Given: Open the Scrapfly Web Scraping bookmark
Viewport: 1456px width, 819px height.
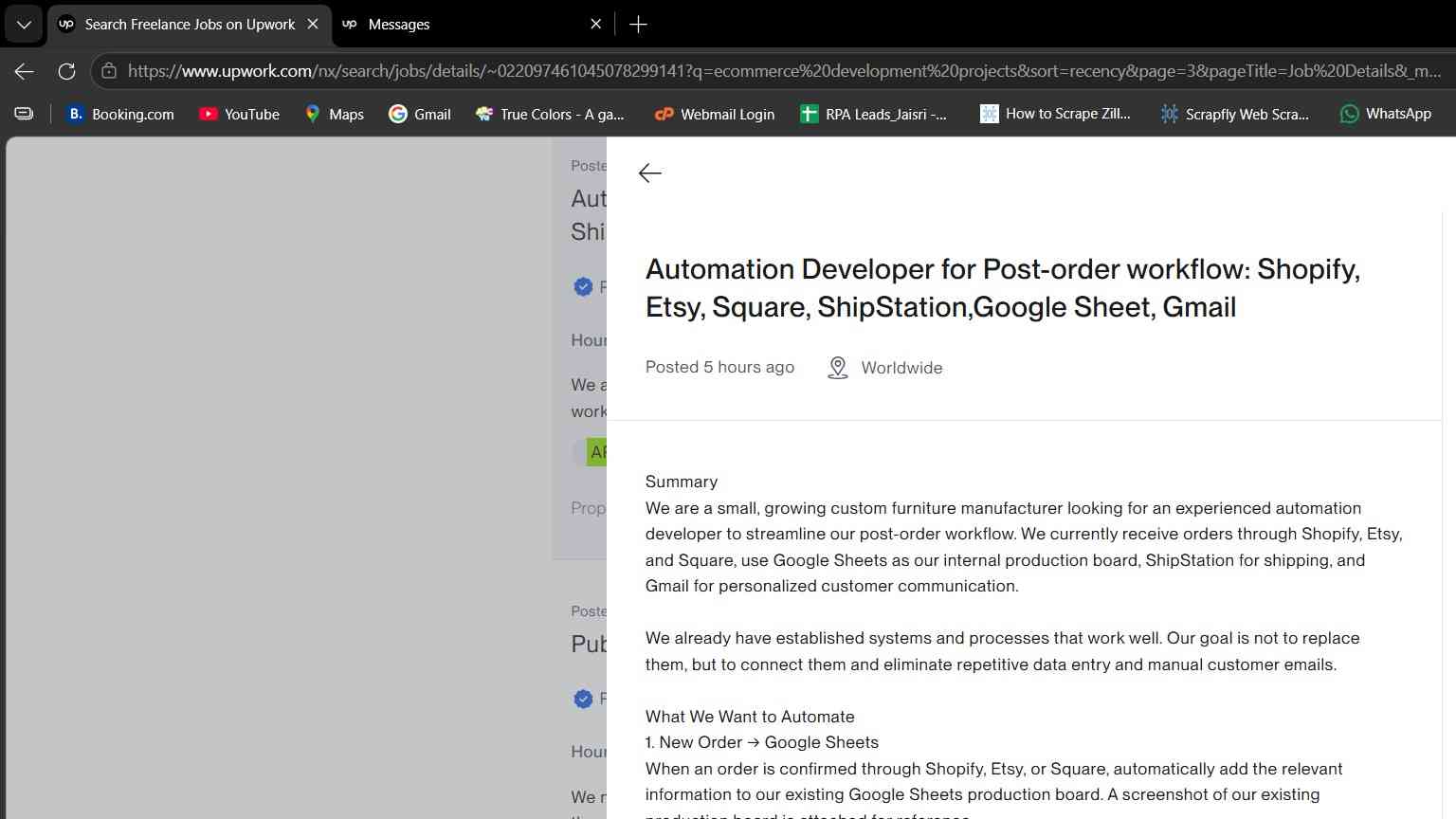Looking at the screenshot, I should point(1235,114).
